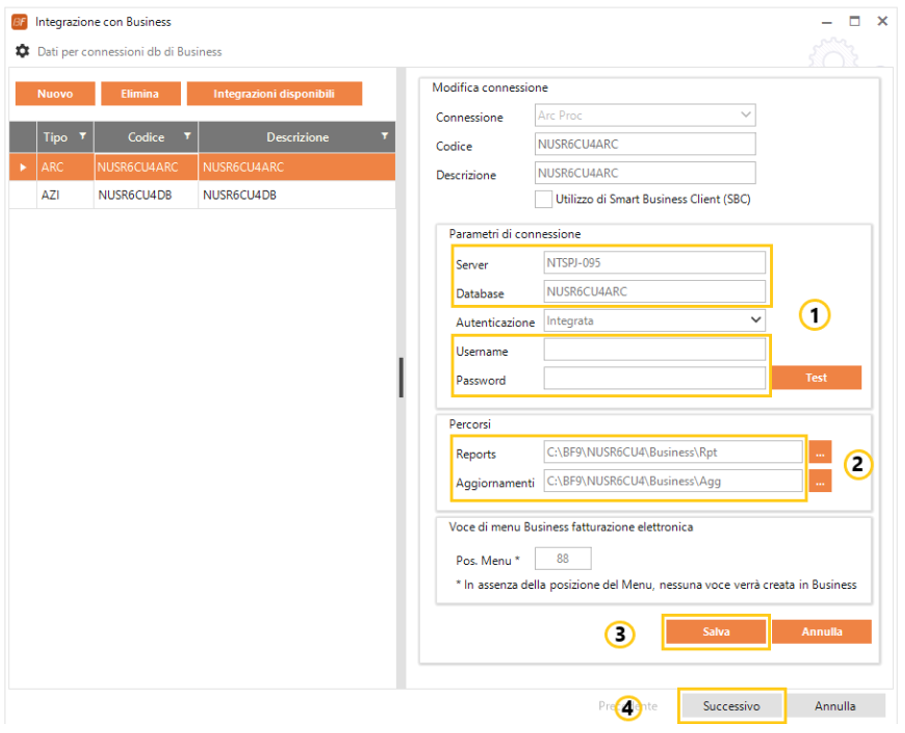Click the Integrazione con Business app icon
905x733 pixels.
19,22
